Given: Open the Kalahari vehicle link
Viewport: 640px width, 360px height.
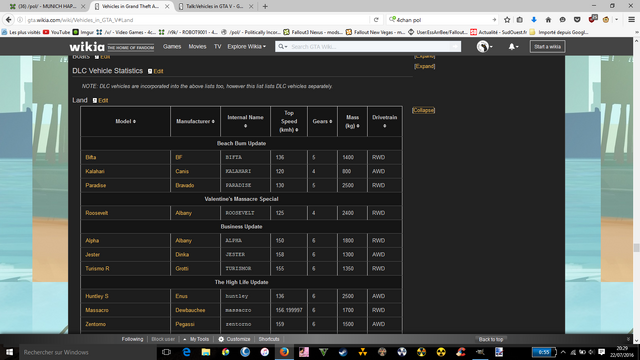Looking at the screenshot, I should [95, 171].
